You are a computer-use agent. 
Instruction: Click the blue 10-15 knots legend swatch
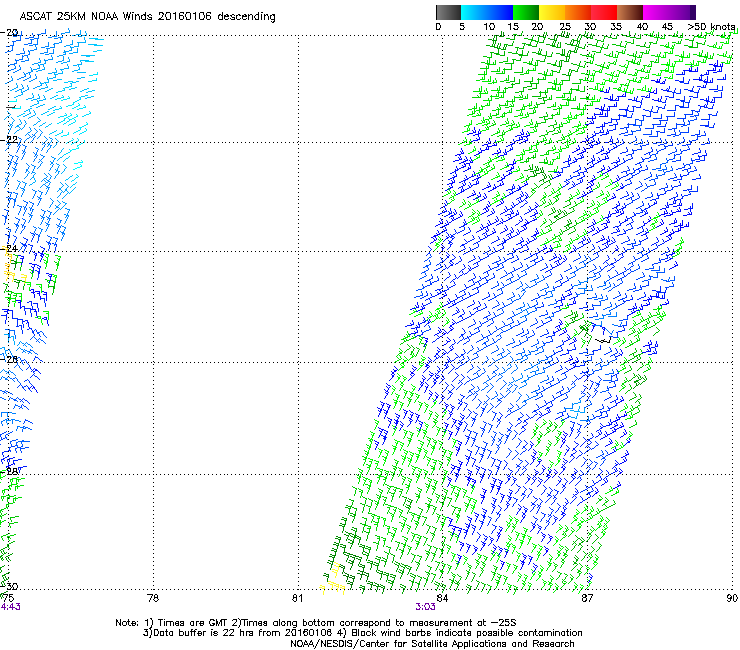500,12
